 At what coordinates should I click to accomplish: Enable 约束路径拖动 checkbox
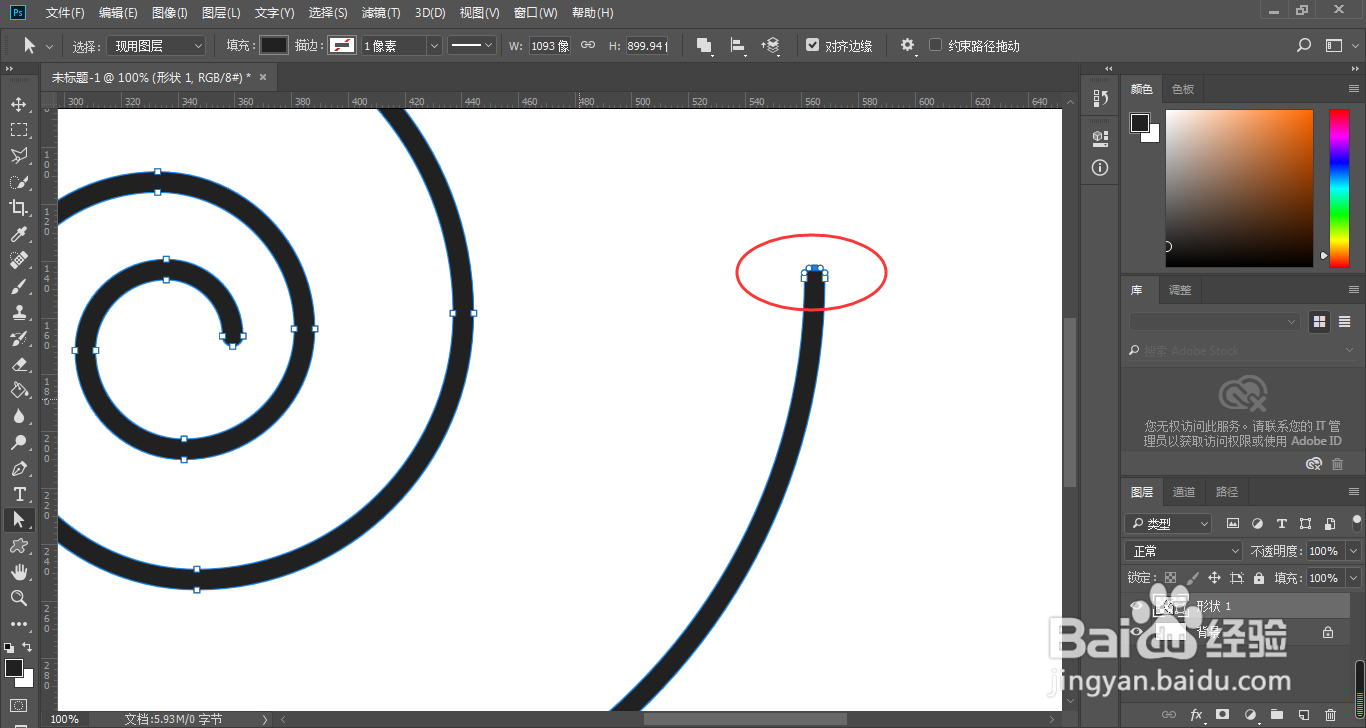pyautogui.click(x=935, y=45)
